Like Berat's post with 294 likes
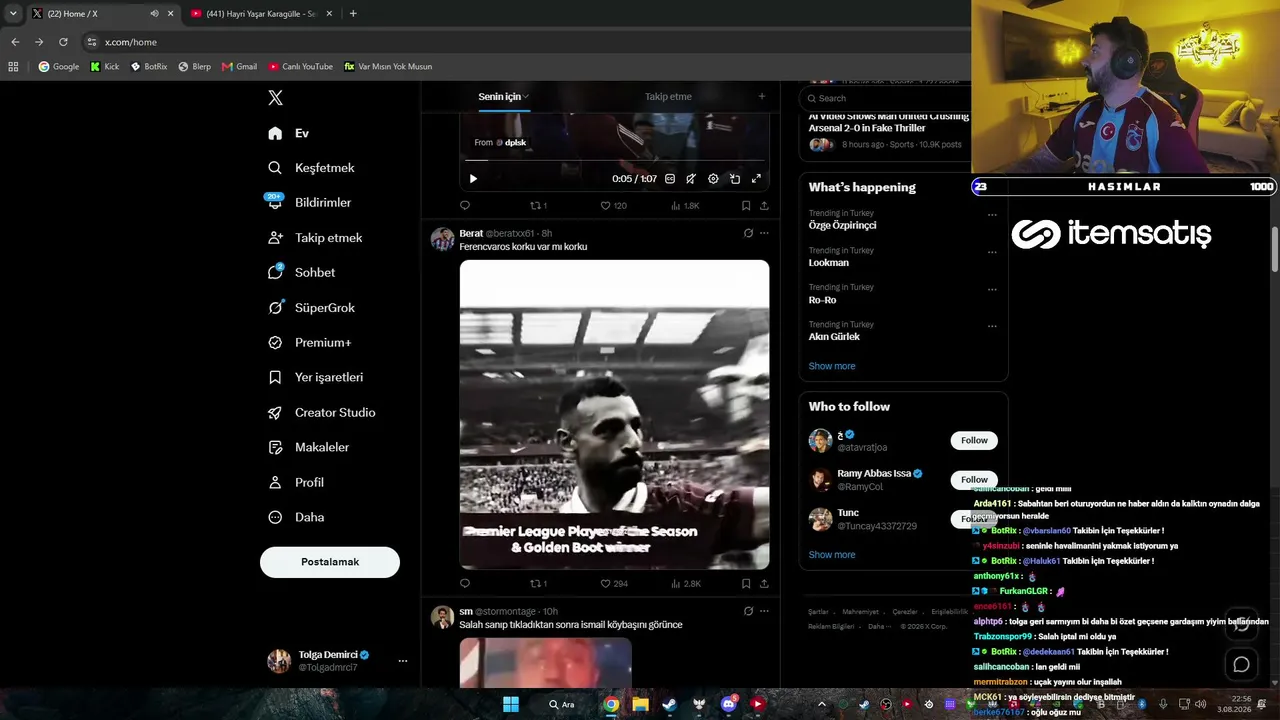 (614, 584)
